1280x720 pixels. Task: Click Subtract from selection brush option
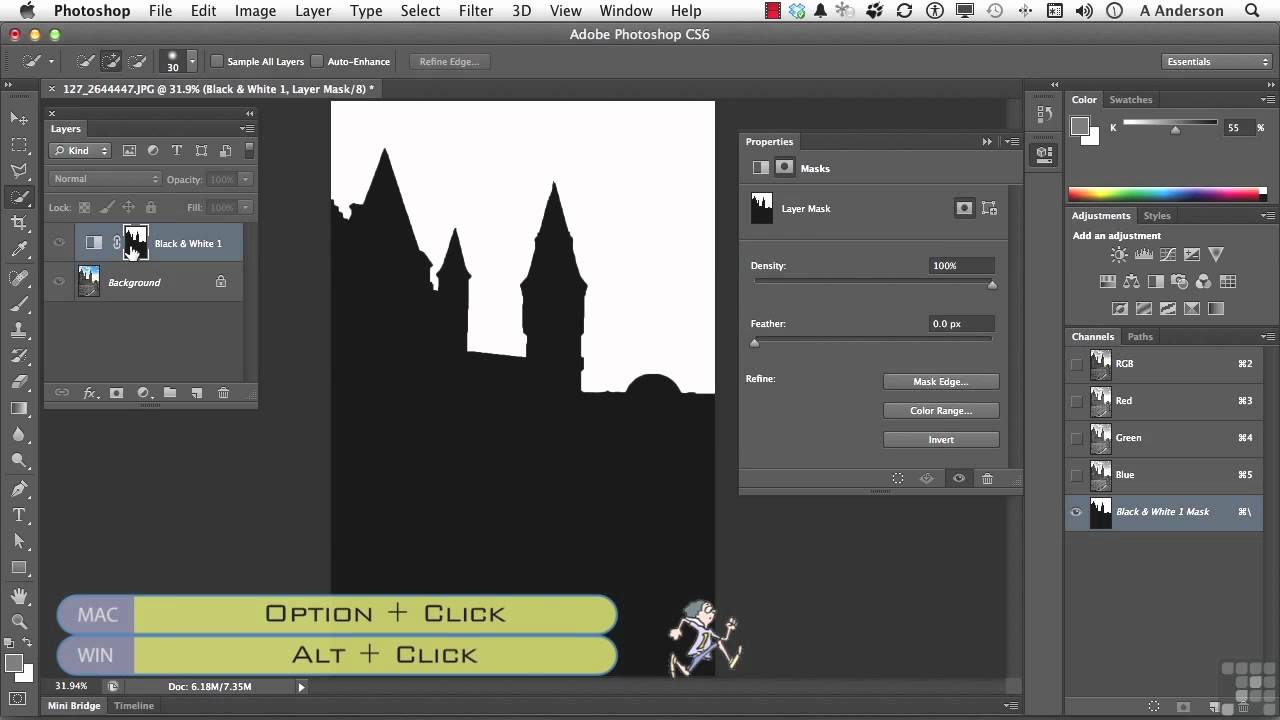click(x=137, y=61)
